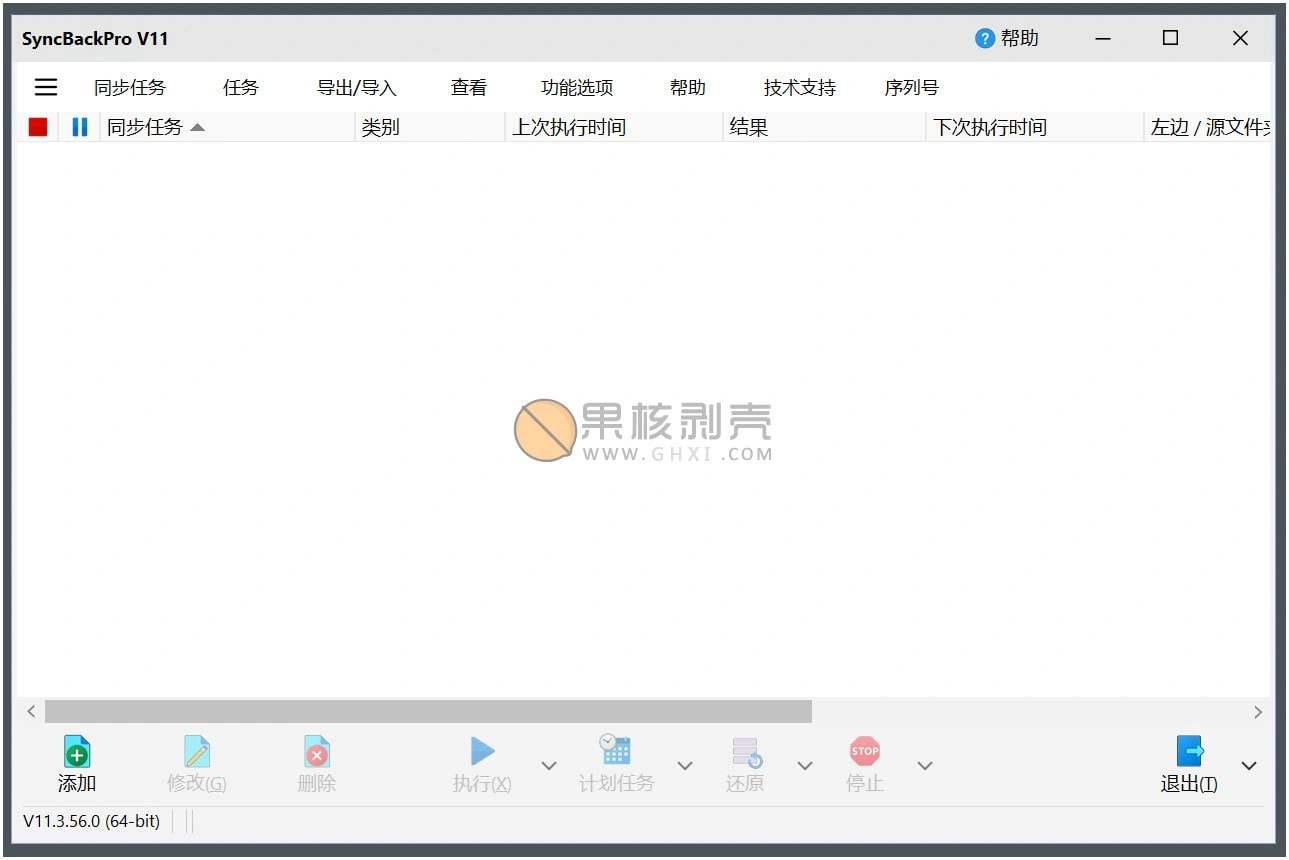This screenshot has width=1289, height=860.
Task: Open the 导出/导入 menu
Action: (355, 87)
